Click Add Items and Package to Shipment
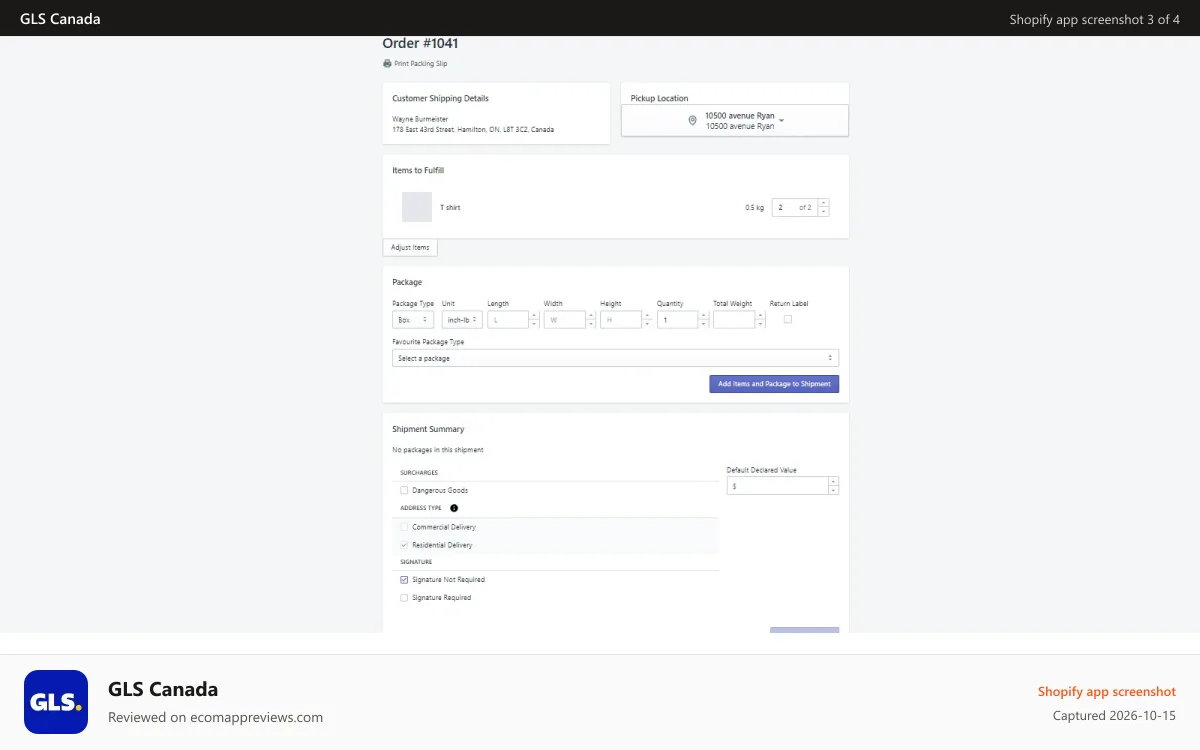This screenshot has width=1200, height=750. (774, 384)
